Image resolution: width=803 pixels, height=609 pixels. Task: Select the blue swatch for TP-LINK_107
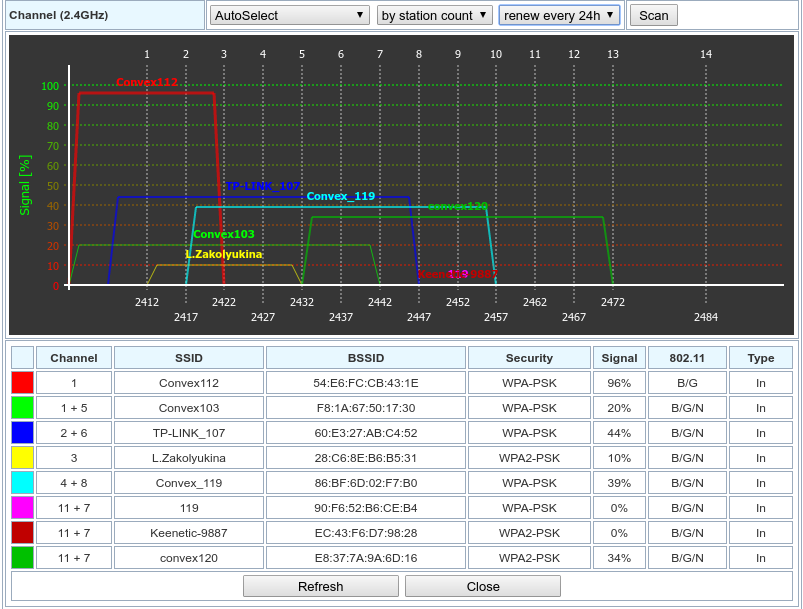click(x=22, y=433)
